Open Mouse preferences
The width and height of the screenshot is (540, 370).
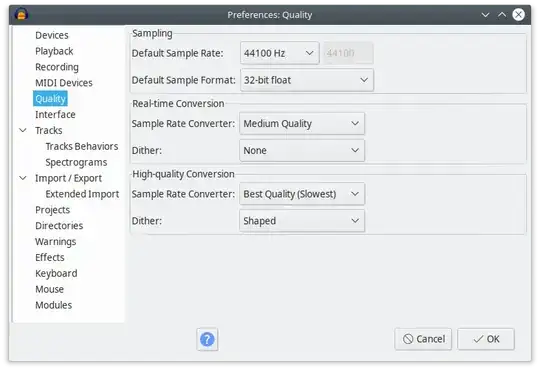coord(49,289)
